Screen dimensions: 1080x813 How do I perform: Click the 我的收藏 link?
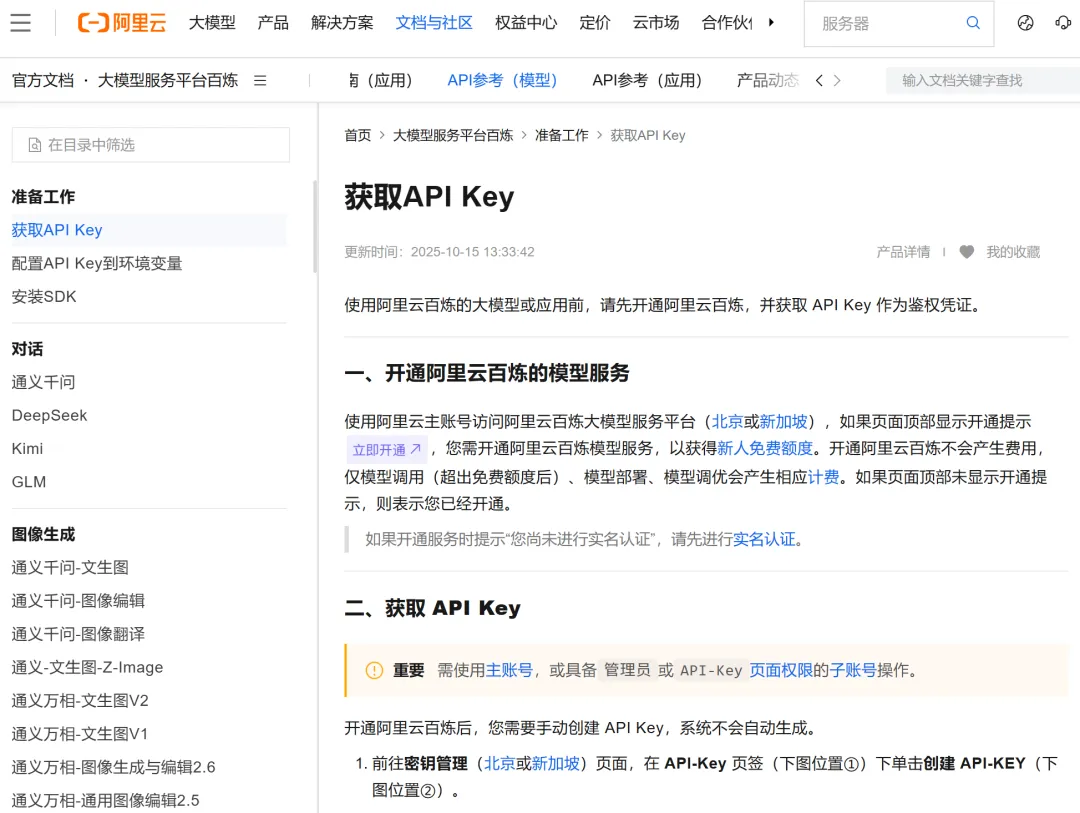1013,252
